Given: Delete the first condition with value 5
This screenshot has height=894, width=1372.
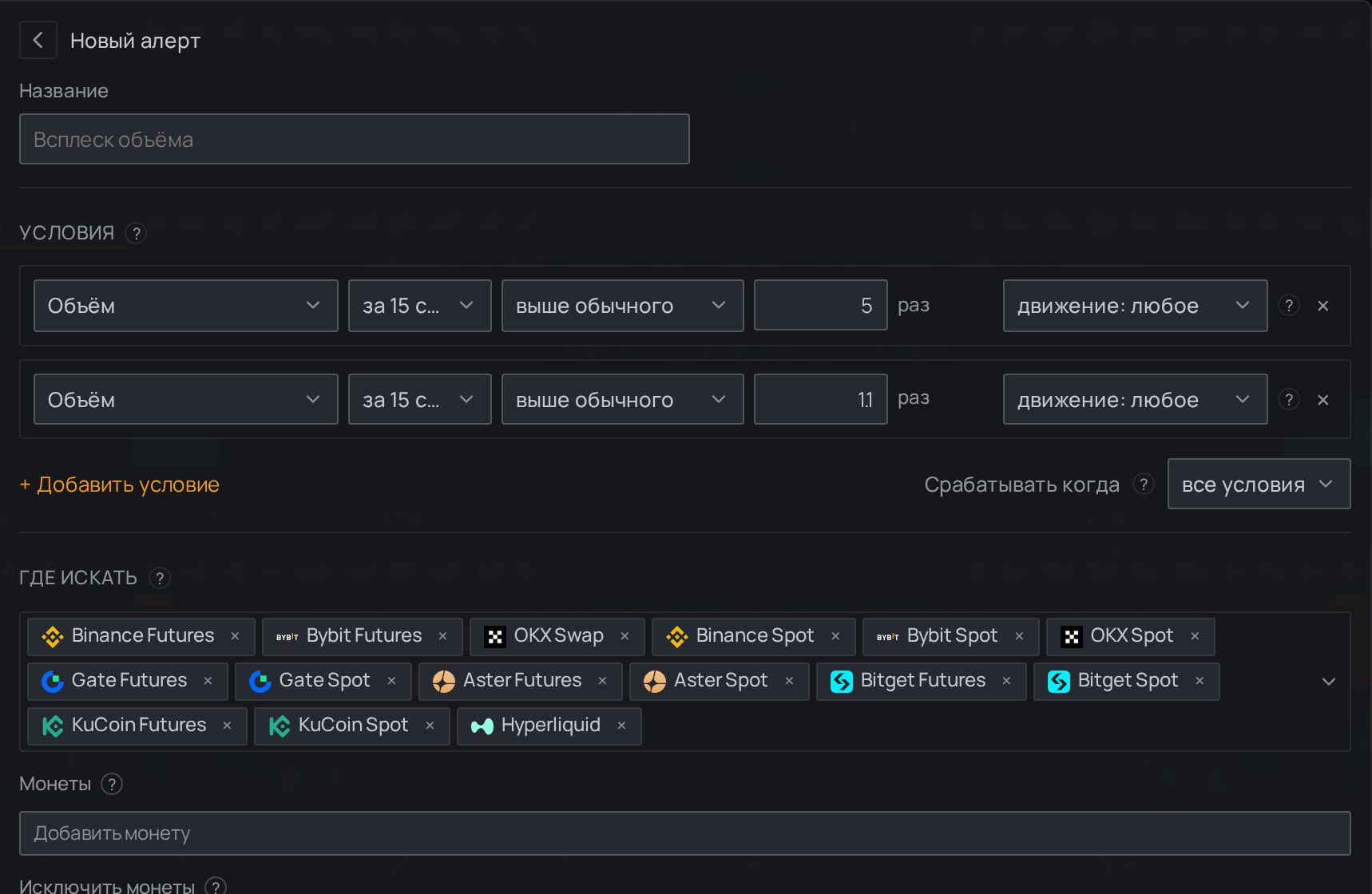Looking at the screenshot, I should pyautogui.click(x=1322, y=306).
